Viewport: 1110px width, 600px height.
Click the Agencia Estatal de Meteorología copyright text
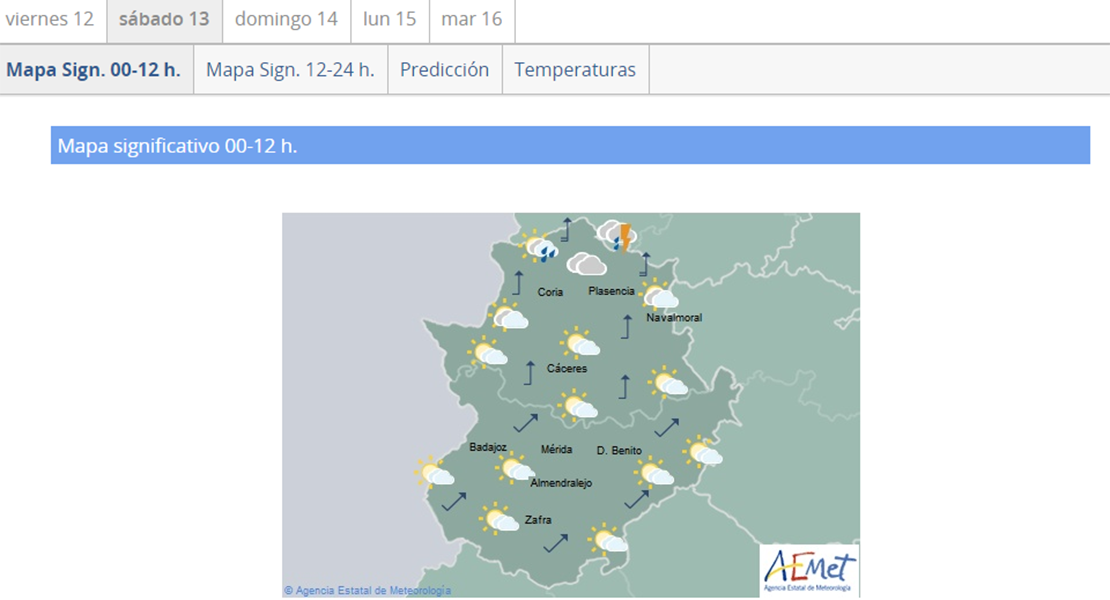click(x=367, y=591)
